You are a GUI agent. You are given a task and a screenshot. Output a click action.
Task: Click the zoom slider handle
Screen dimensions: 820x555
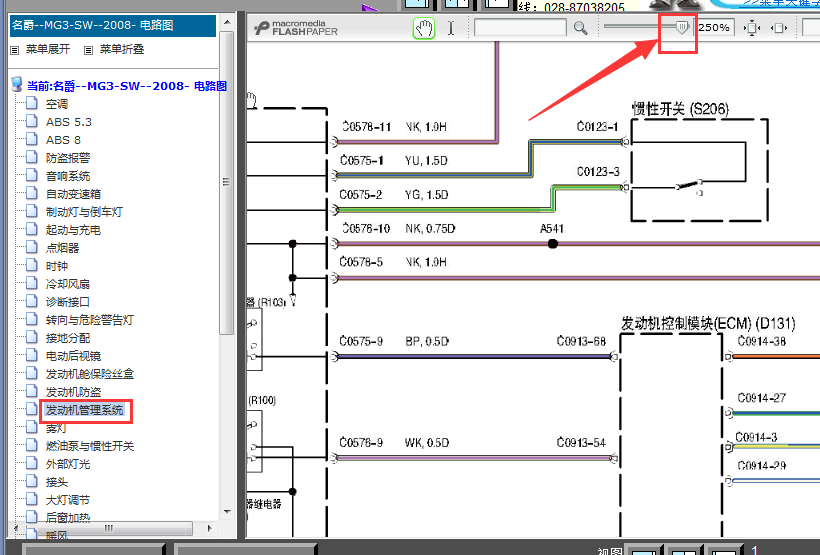tap(681, 27)
